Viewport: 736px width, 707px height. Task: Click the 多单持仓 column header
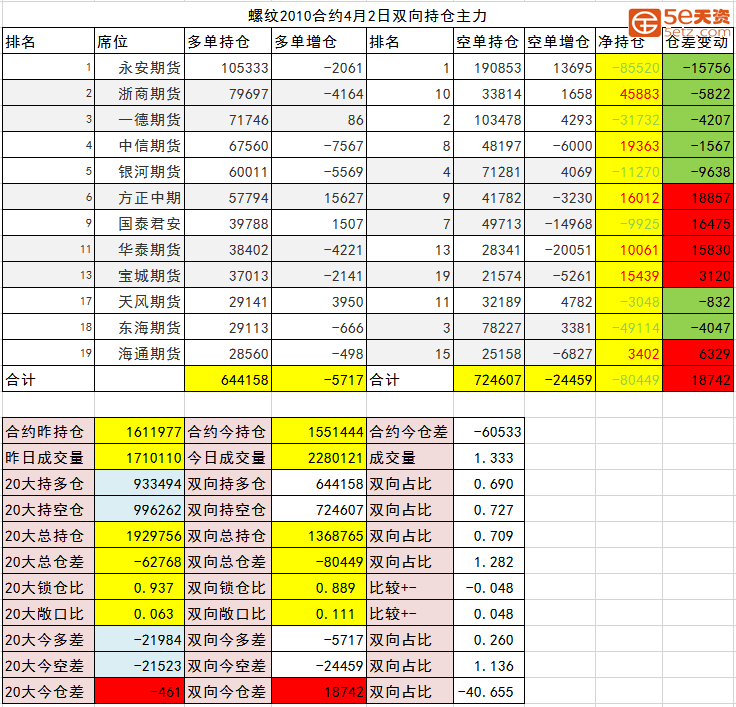[228, 41]
